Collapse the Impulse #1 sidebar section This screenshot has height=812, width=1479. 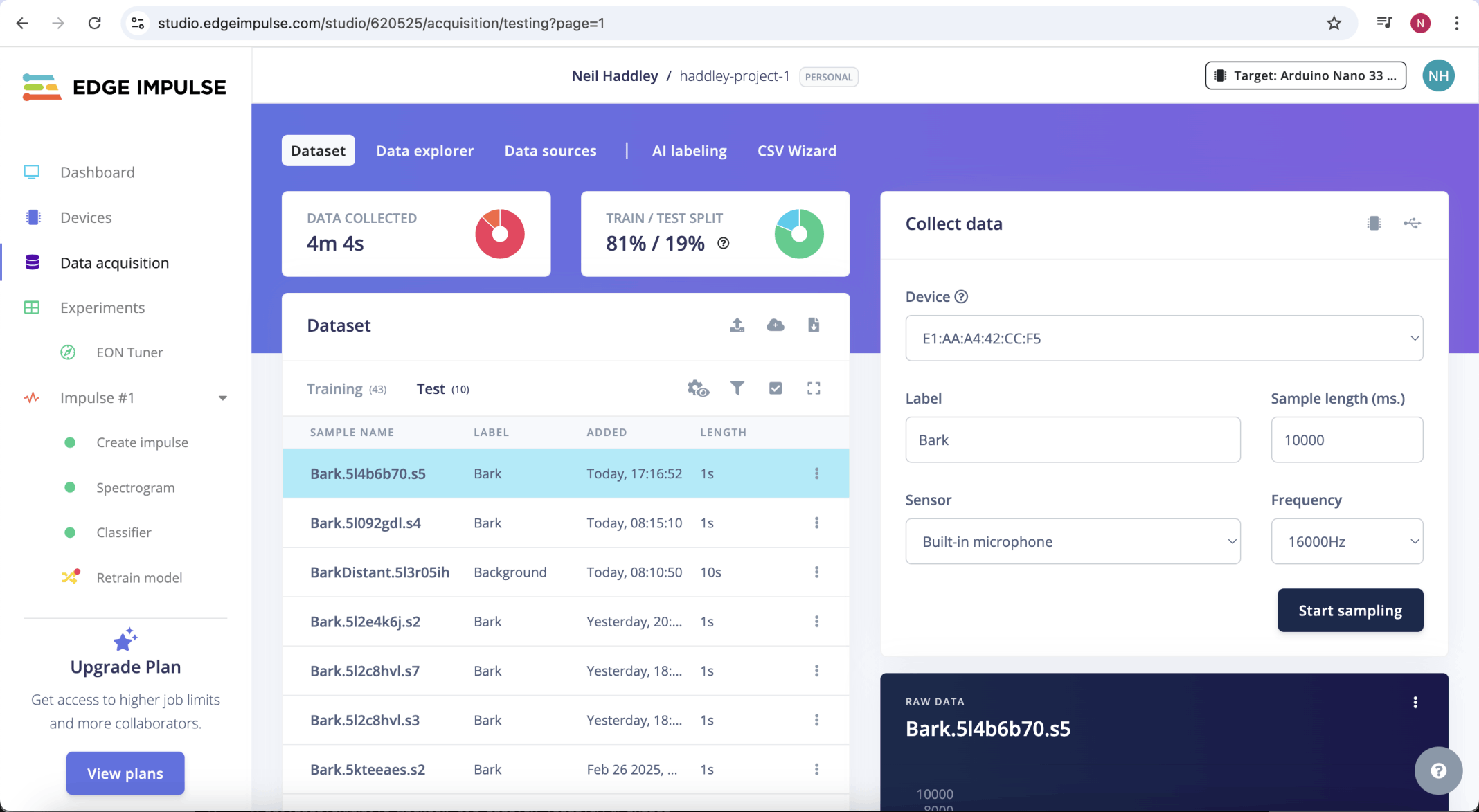[222, 398]
